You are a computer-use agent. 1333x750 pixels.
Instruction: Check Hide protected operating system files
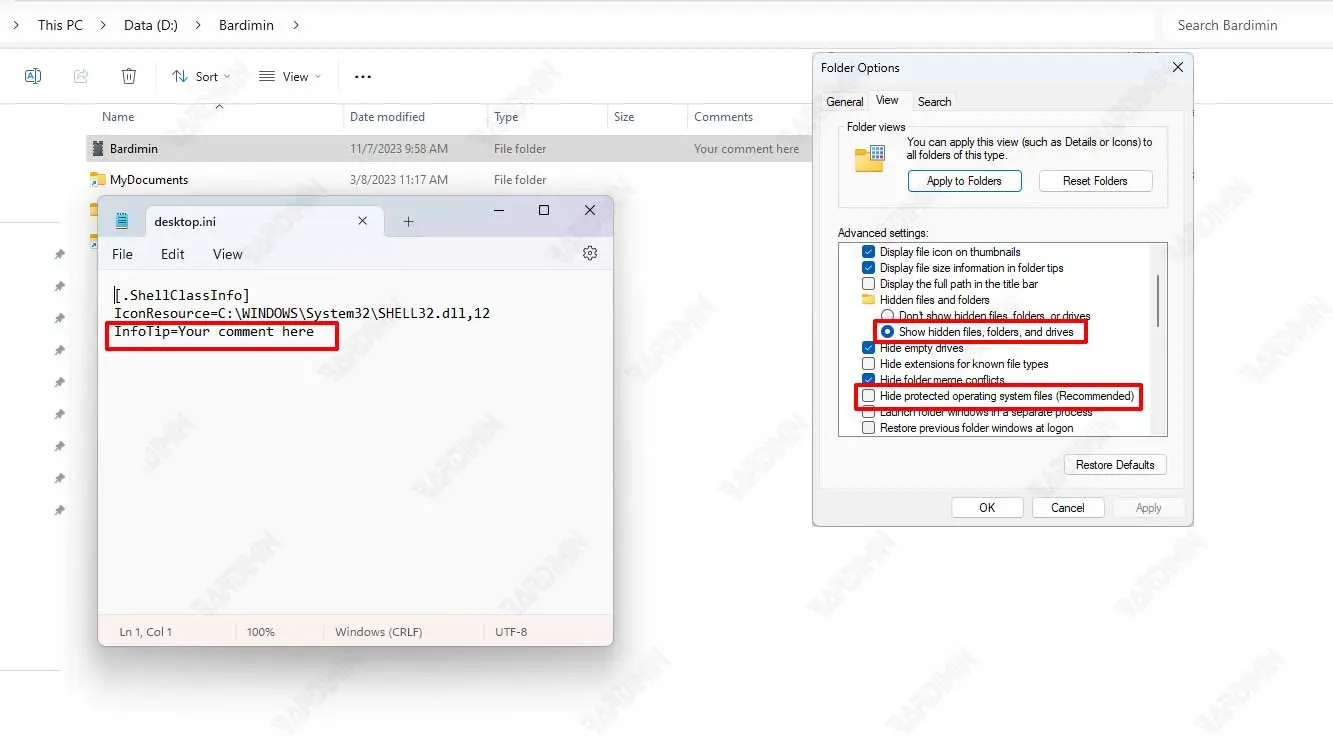(x=869, y=396)
